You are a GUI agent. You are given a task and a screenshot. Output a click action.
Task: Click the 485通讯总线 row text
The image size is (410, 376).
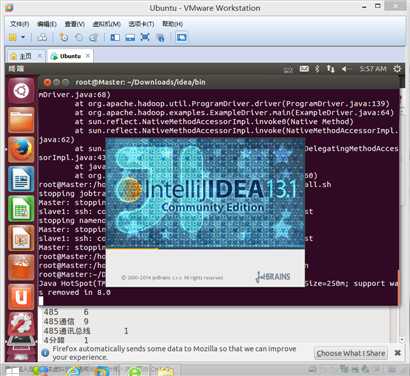[x=67, y=331]
